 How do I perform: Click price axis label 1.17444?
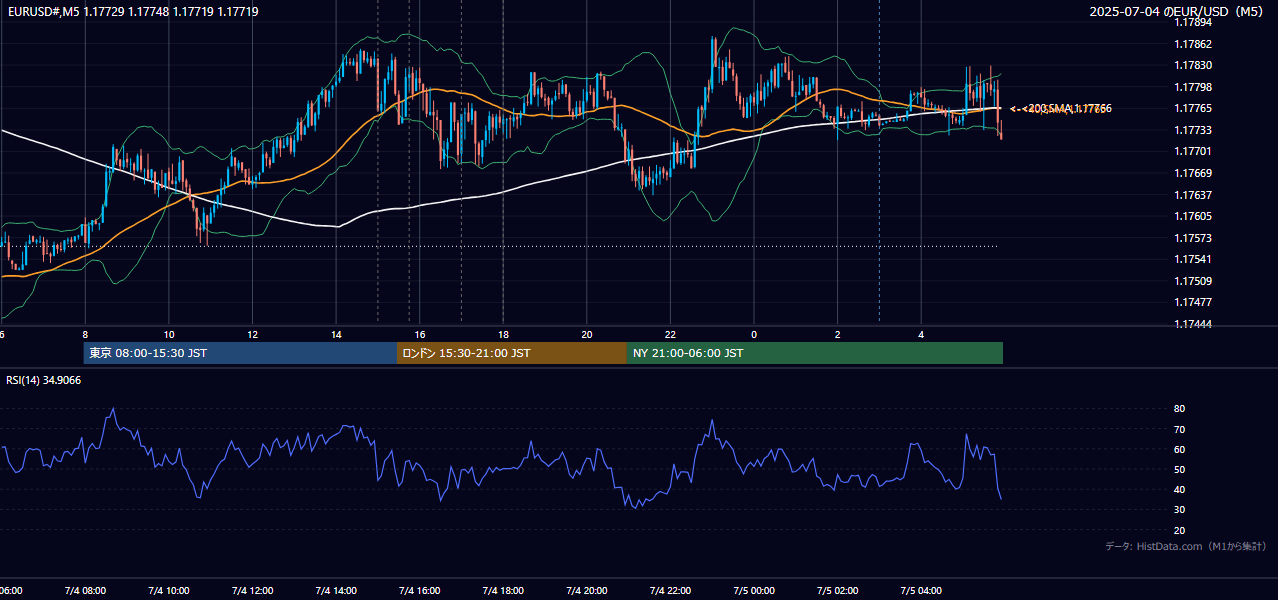tap(1192, 324)
